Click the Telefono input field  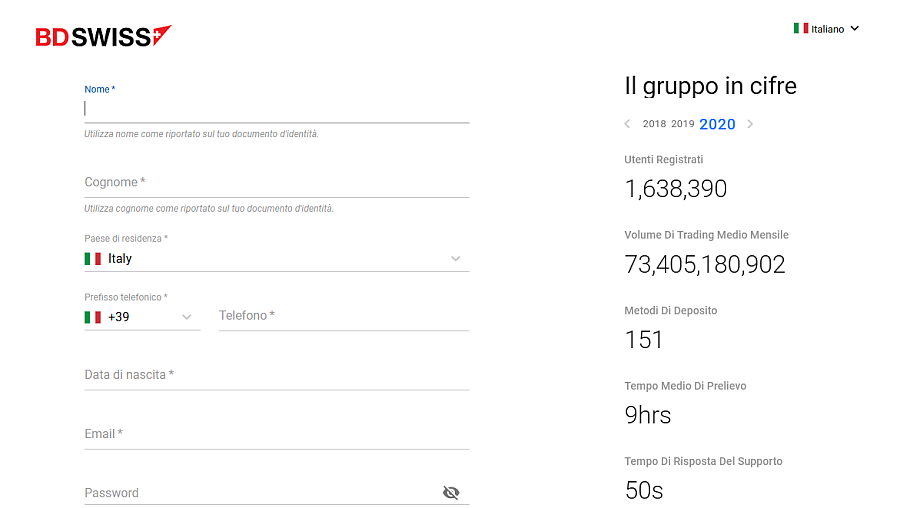(x=343, y=316)
